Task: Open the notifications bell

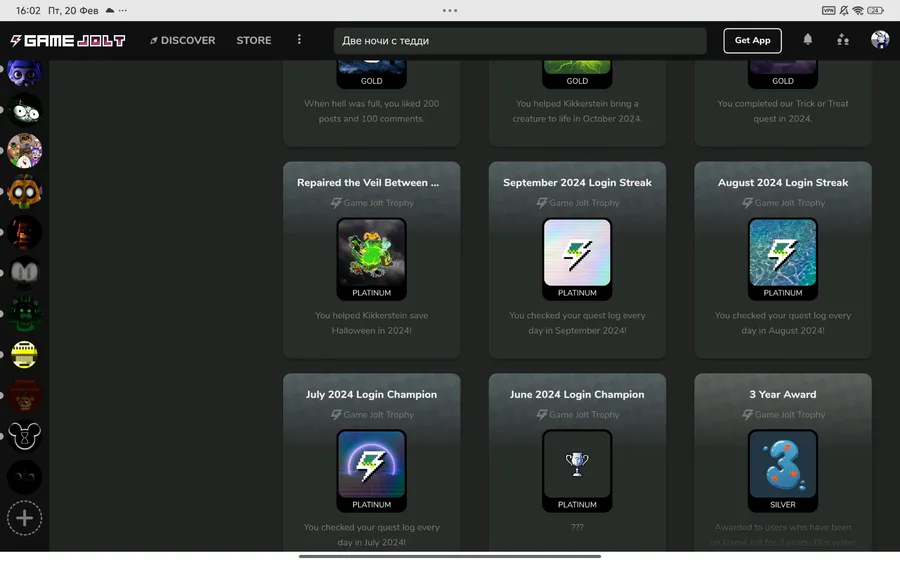Action: tap(808, 40)
